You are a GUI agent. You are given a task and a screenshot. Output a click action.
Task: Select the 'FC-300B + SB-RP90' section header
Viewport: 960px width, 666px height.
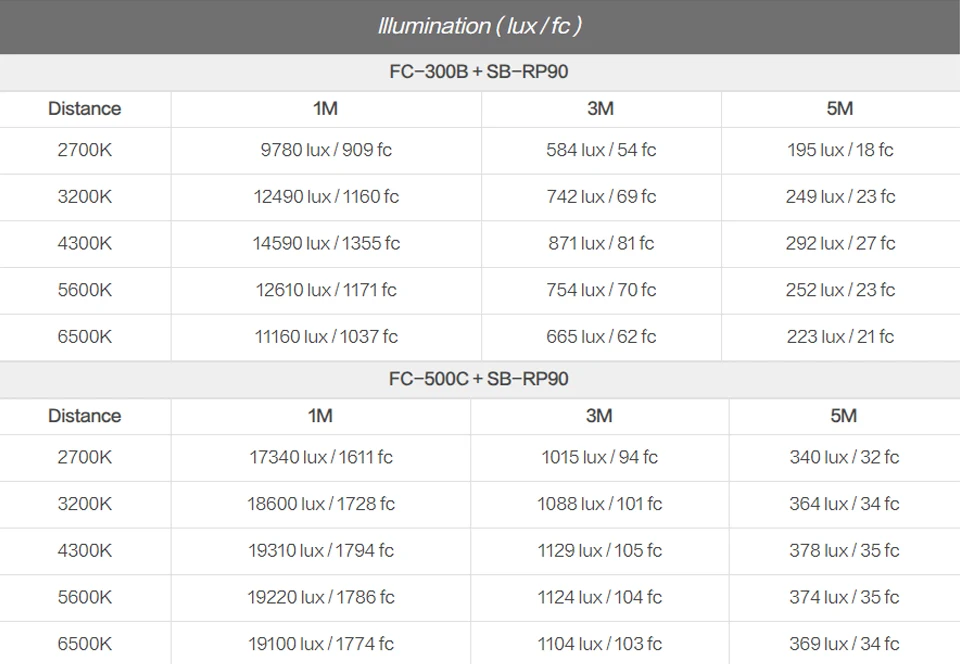pos(479,72)
